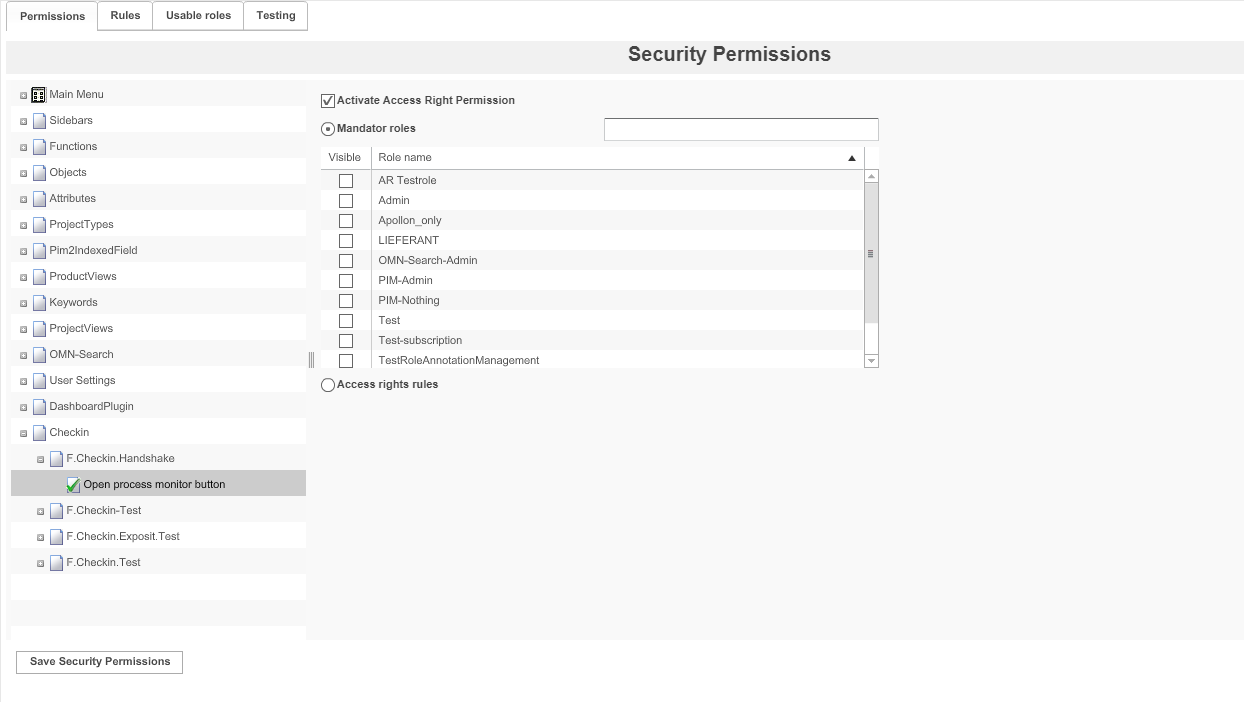Expand the Checkin tree node

pos(23,432)
